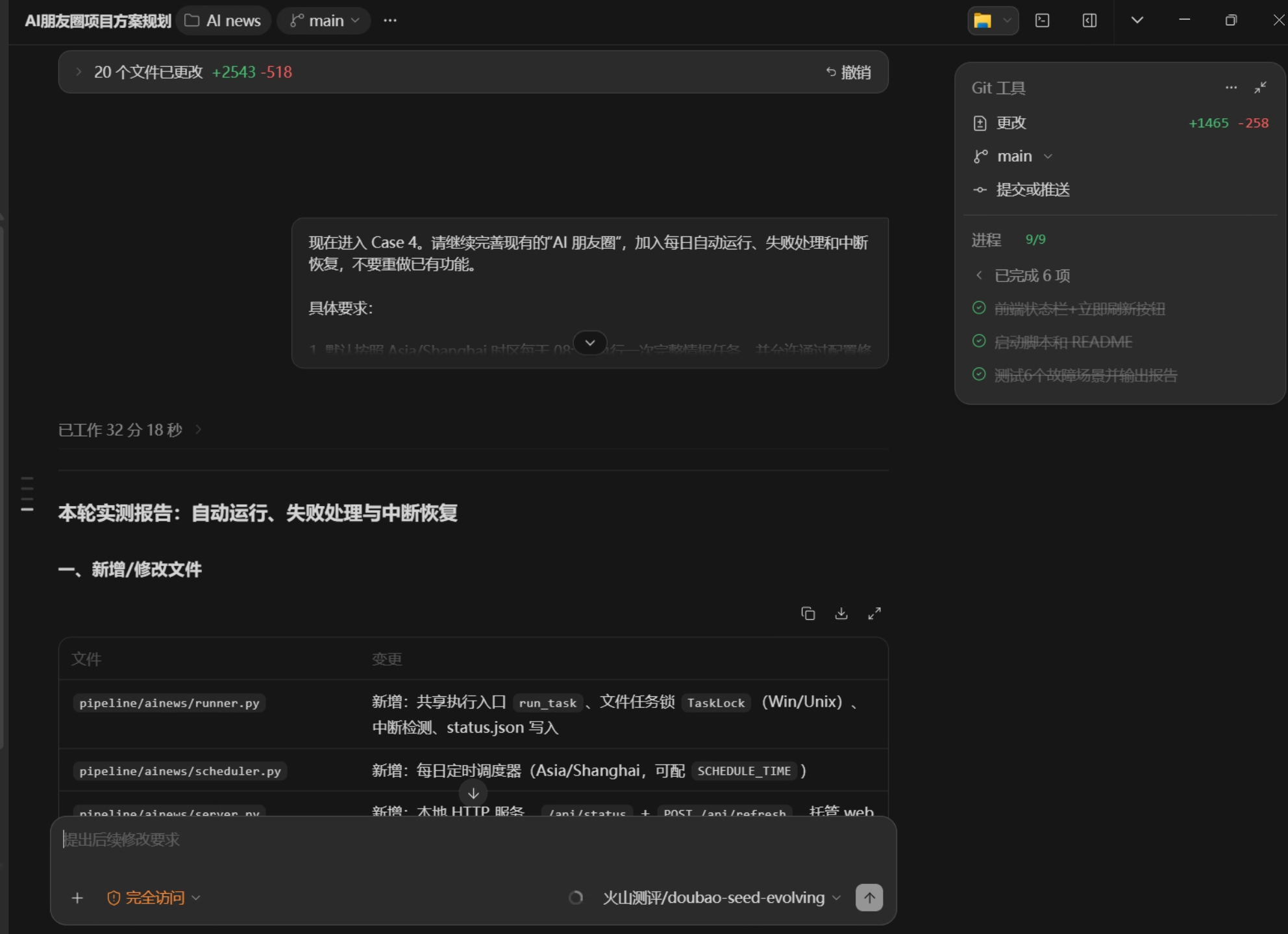Click the AI朋友圈项目方案规划 title

[97, 21]
